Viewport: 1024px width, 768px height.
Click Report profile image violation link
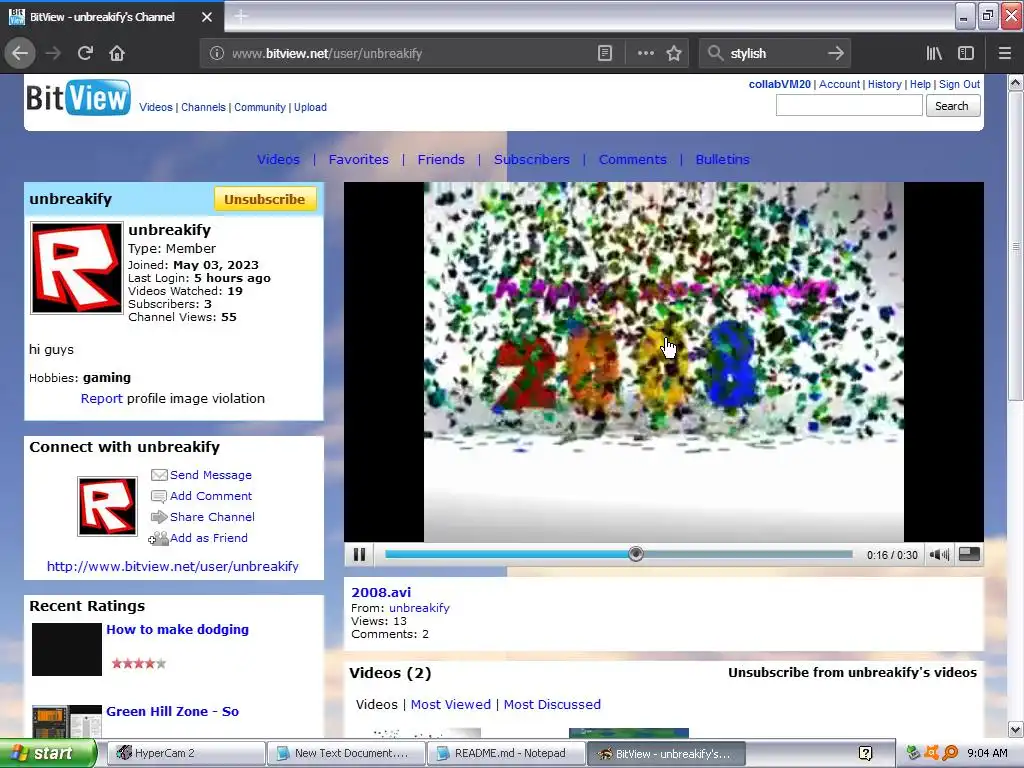pos(101,398)
